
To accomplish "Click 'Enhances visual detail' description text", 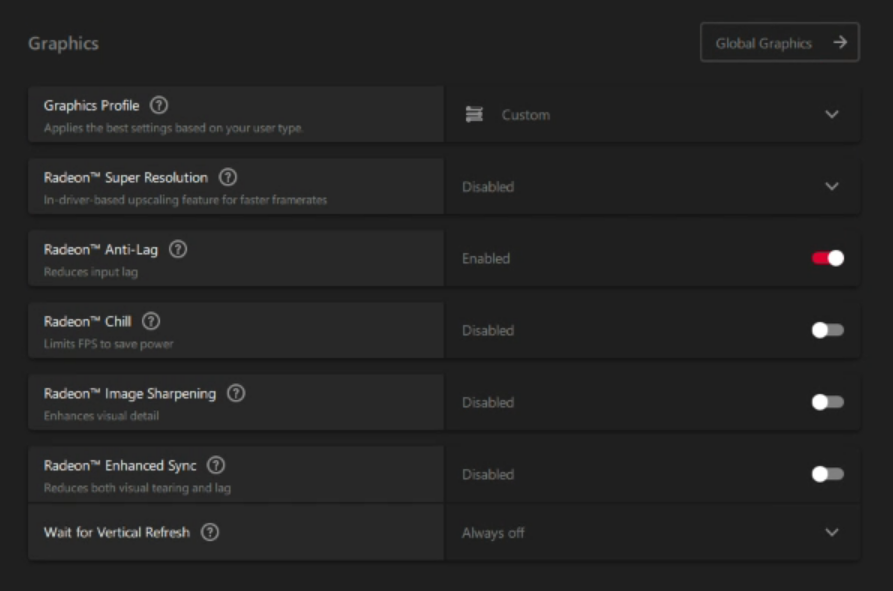I will [x=101, y=416].
